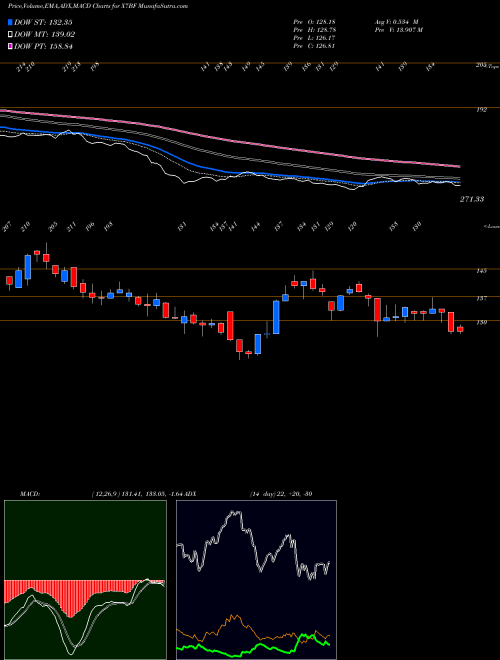The height and width of the screenshot is (660, 500).
Task: Click the blue DOW ST legend swatch
Action: pos(11,22)
